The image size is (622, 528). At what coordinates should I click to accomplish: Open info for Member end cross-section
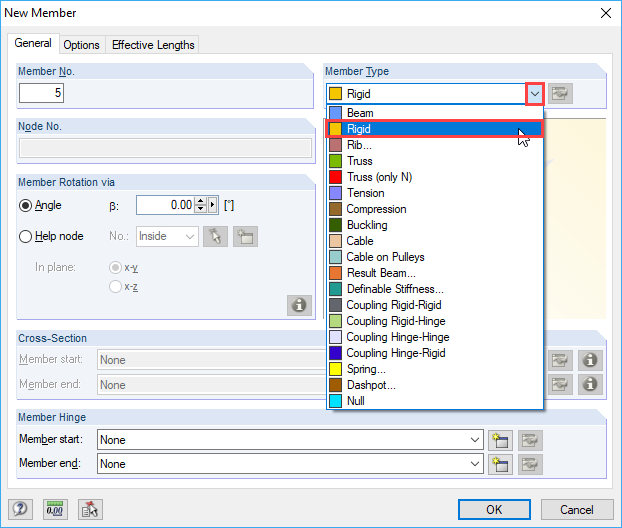[x=590, y=384]
